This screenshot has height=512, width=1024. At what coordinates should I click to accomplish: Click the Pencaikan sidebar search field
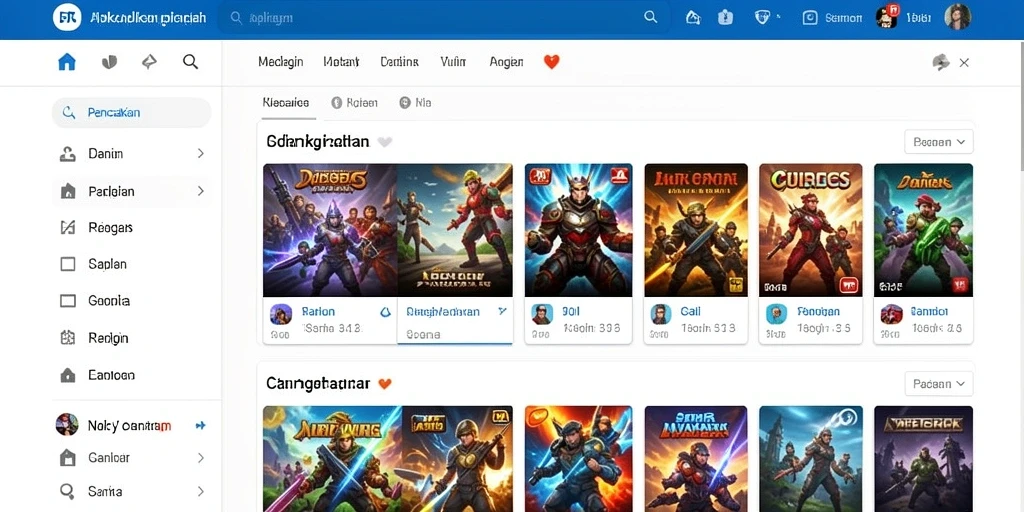pyautogui.click(x=131, y=112)
